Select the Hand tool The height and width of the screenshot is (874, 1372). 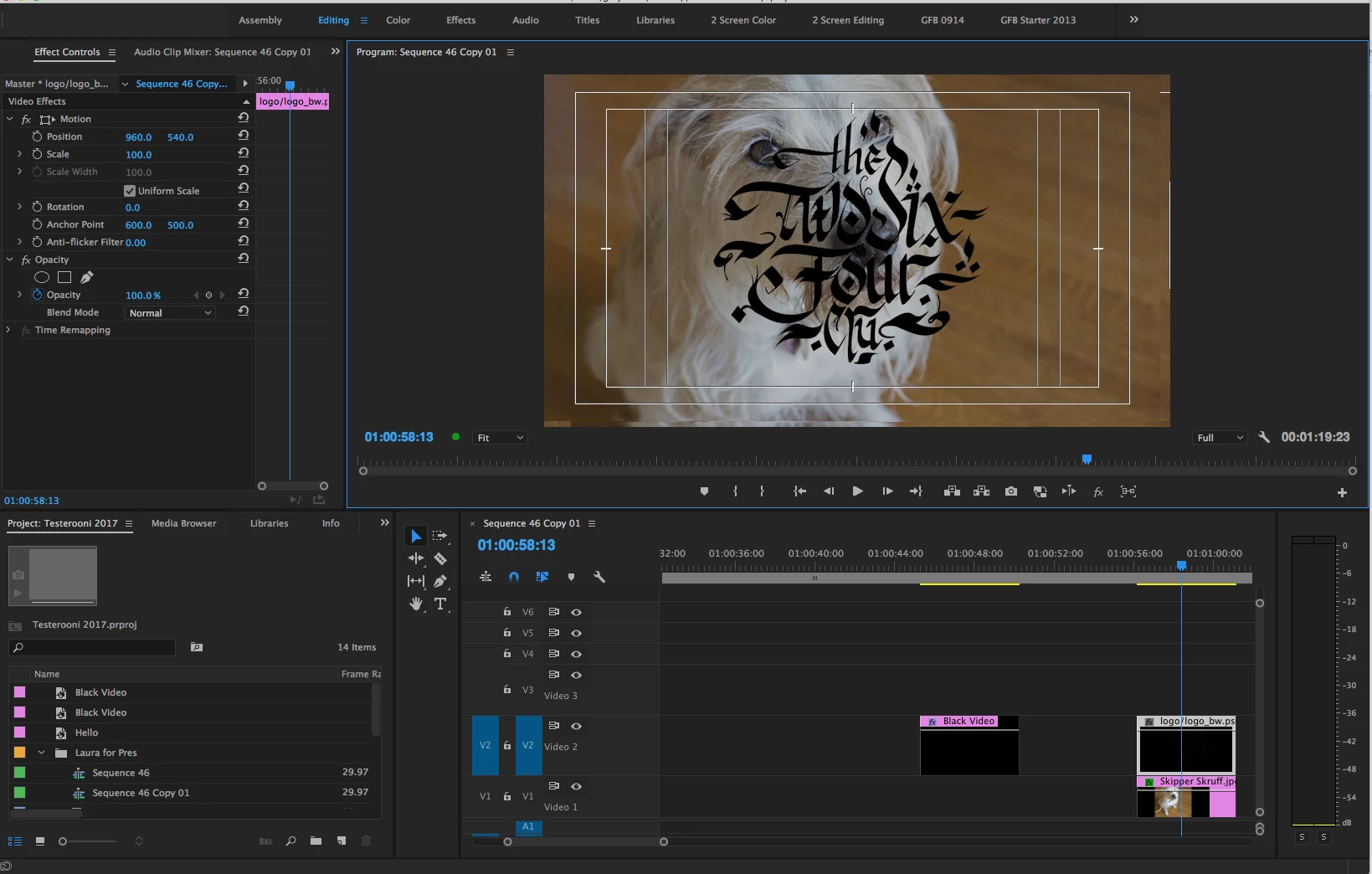[416, 604]
